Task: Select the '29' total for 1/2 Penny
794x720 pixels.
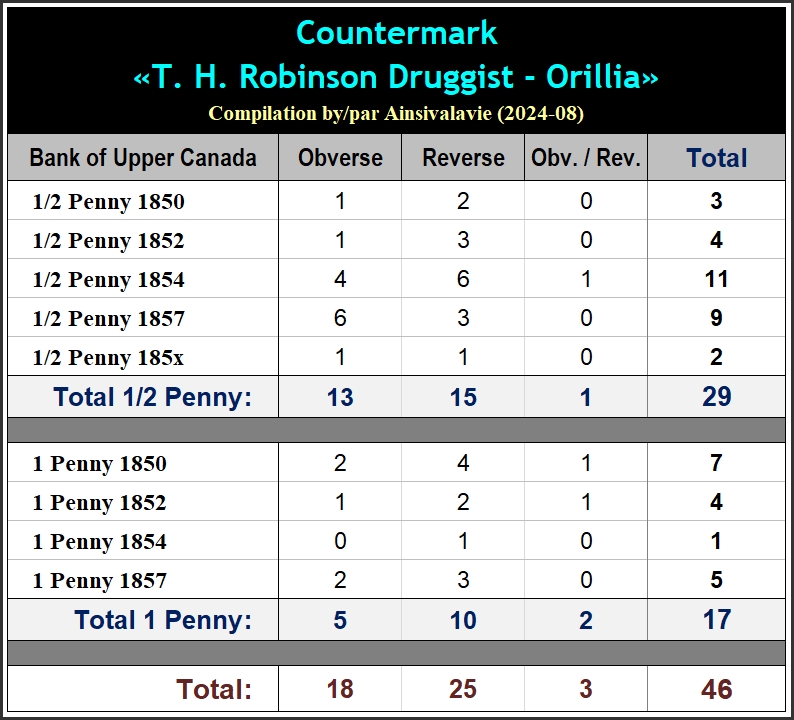Action: 717,396
